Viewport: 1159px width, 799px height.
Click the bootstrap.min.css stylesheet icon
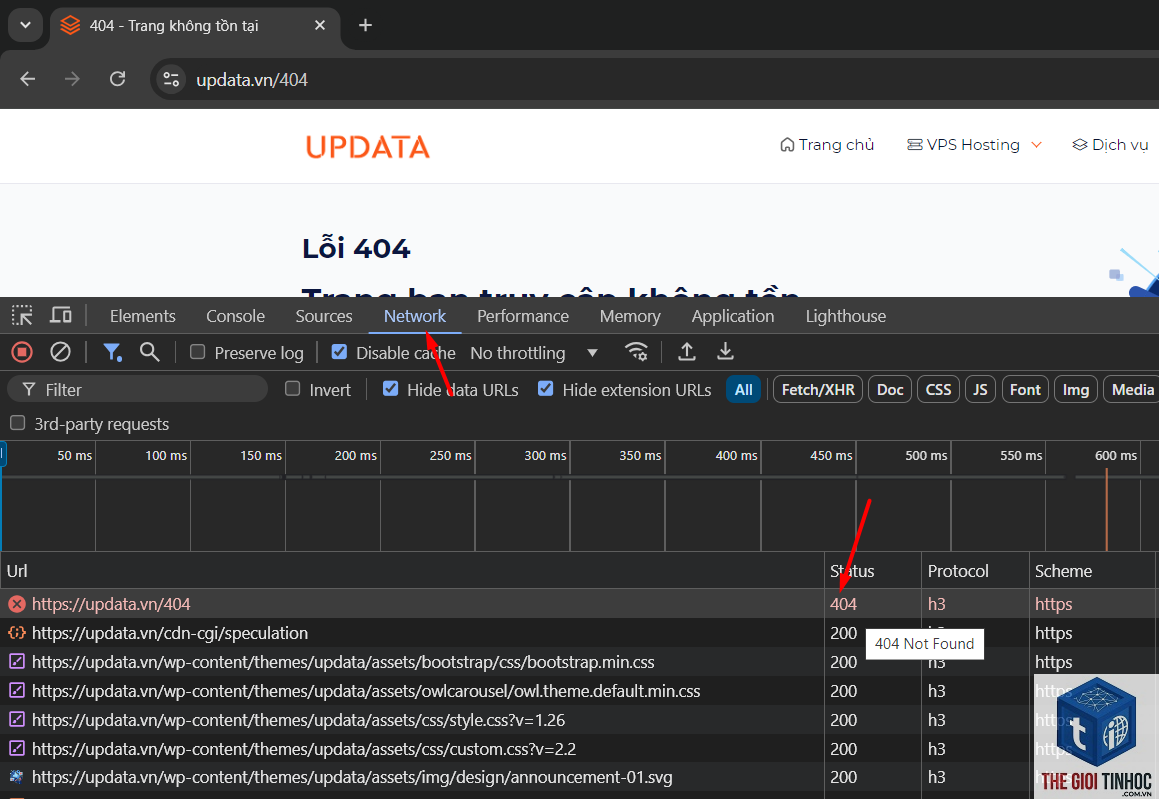tap(16, 662)
